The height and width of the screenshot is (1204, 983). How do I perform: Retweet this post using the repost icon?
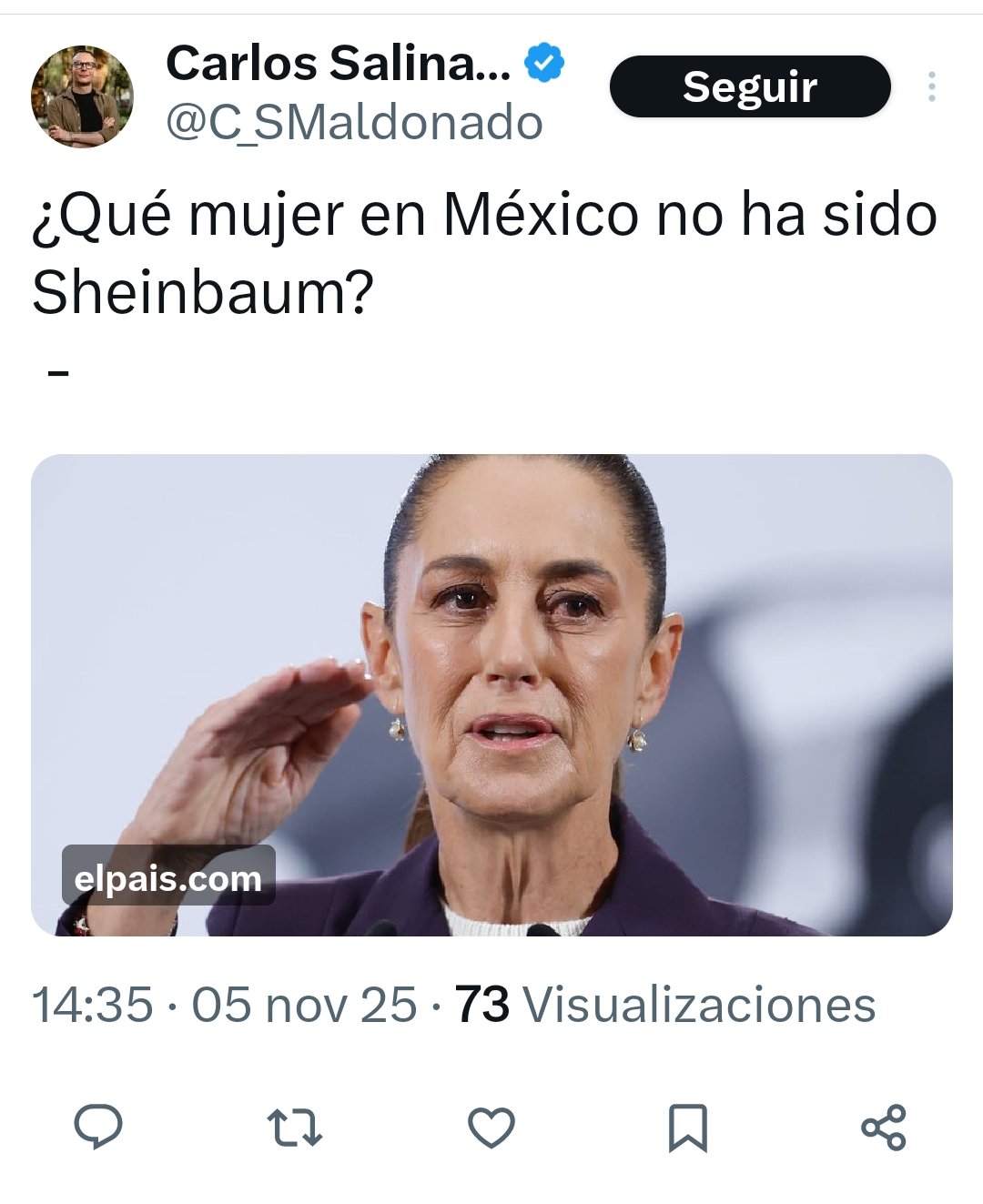coord(295,1128)
